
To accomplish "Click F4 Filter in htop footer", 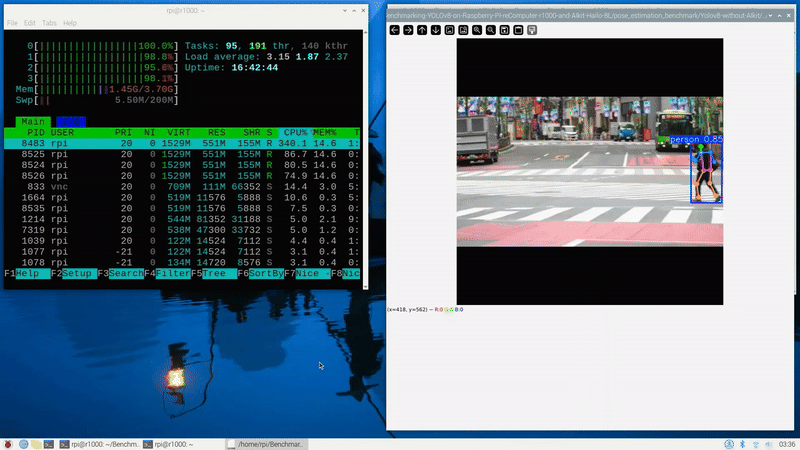I will pos(167,273).
